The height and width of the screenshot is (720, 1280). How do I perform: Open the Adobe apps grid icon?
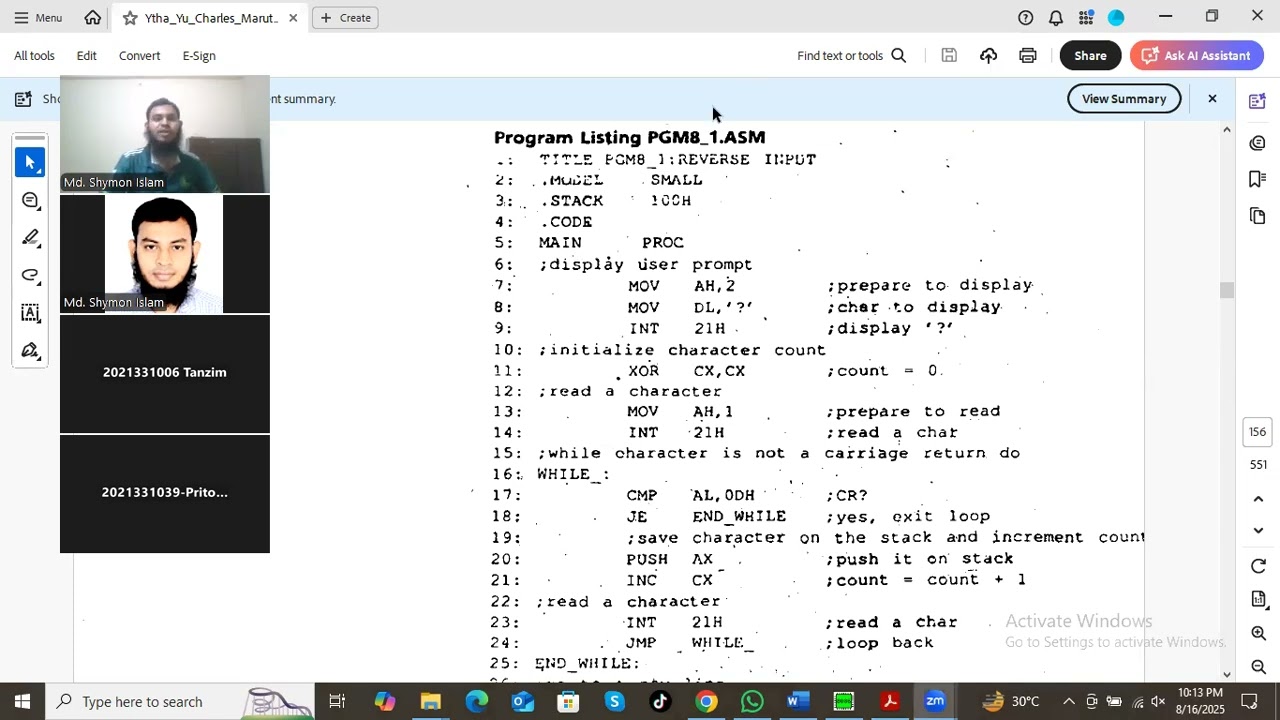(x=1086, y=18)
